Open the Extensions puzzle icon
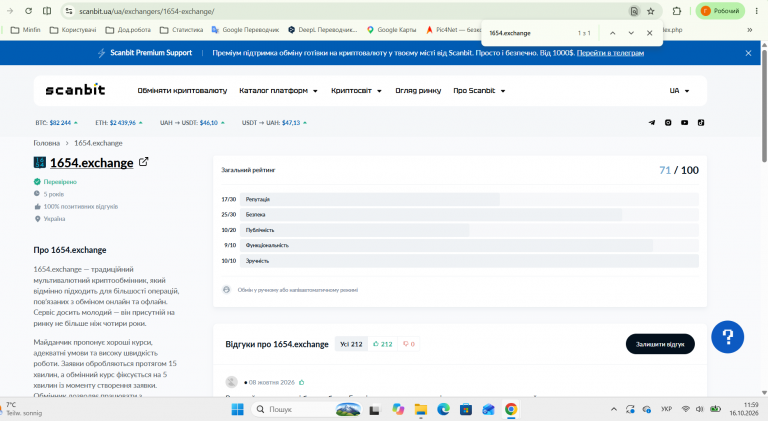Viewport: 768px width, 421px height. pyautogui.click(x=677, y=11)
